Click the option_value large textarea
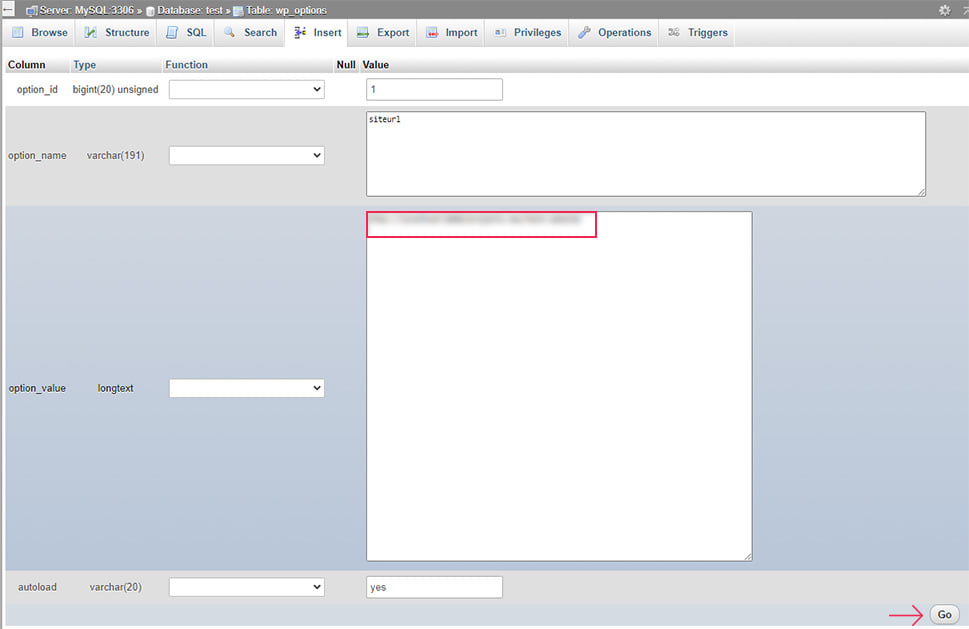 (x=559, y=386)
